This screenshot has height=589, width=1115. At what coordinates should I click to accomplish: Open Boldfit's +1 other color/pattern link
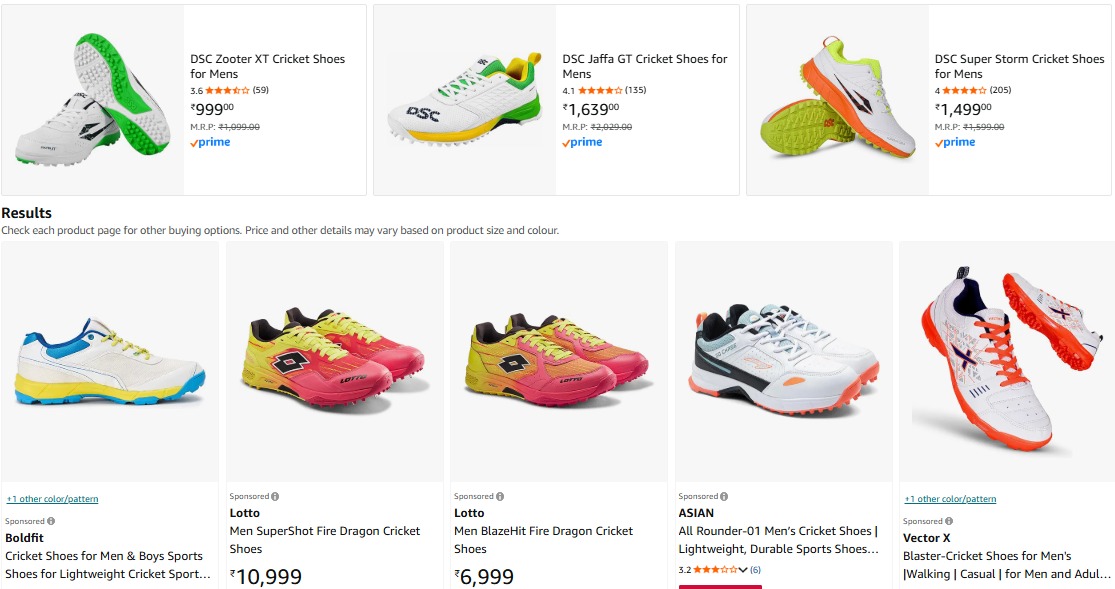coord(52,499)
